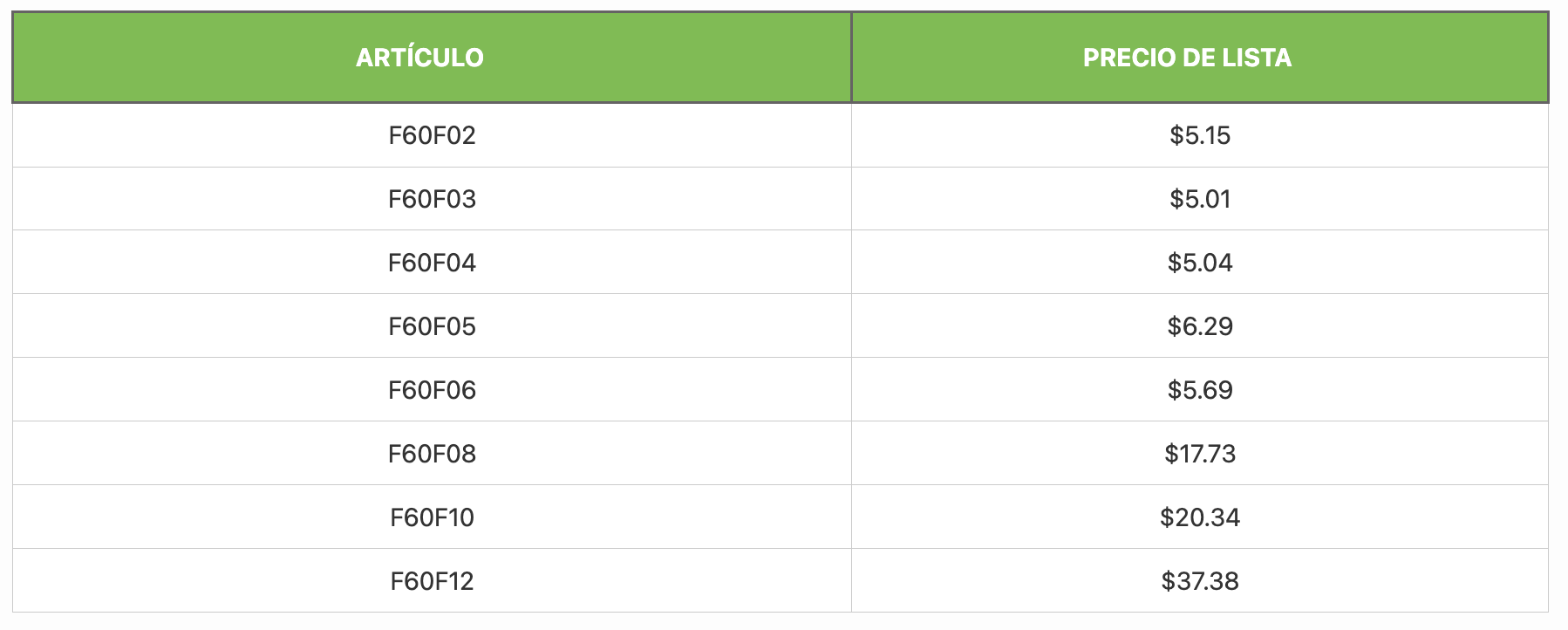Select the $6.29 list price

tap(1200, 326)
